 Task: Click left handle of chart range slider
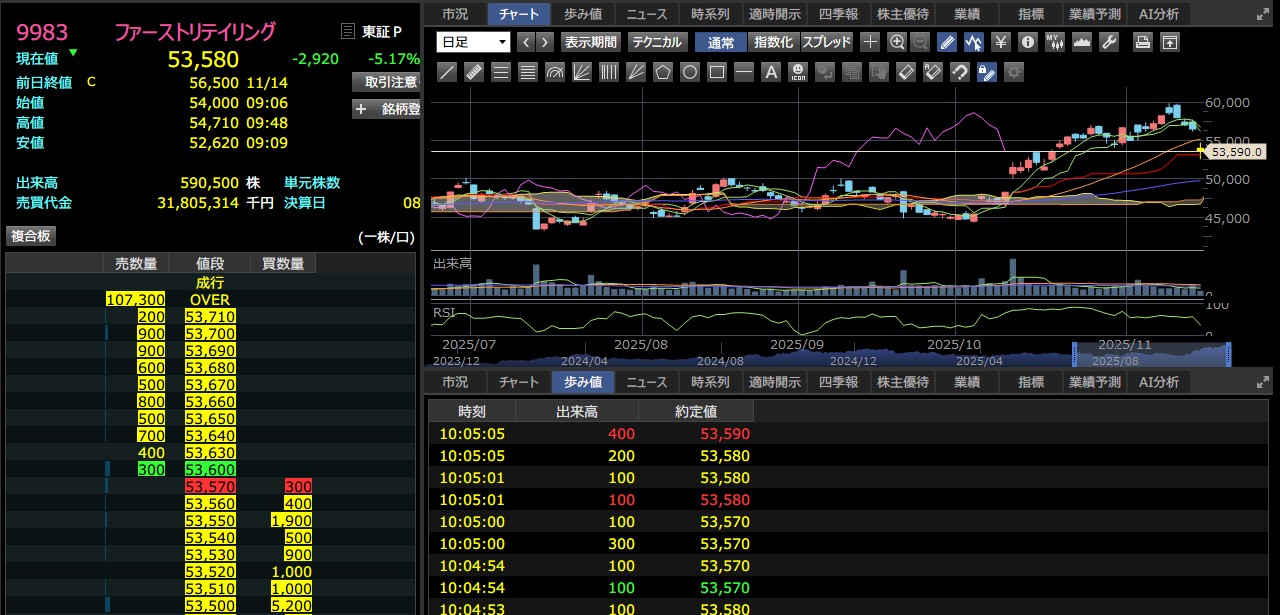click(1075, 354)
